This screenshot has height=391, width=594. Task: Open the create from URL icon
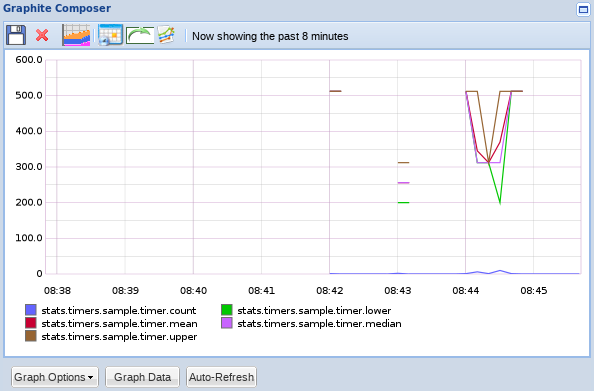pos(166,35)
